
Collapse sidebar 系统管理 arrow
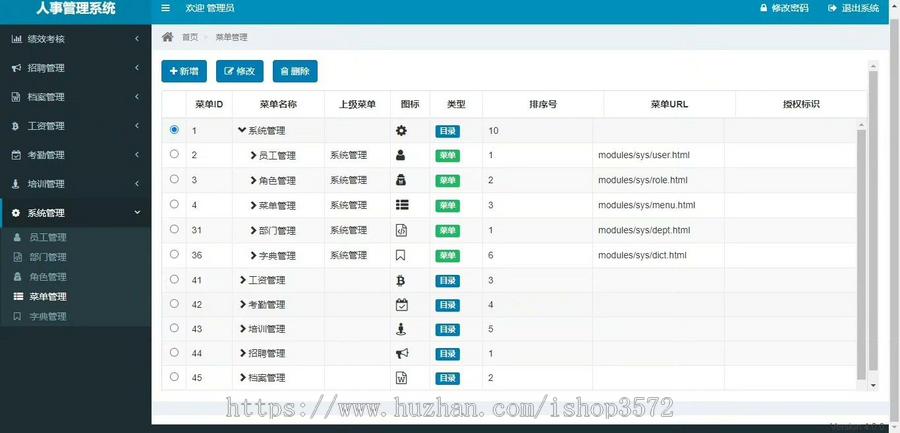pyautogui.click(x=137, y=212)
